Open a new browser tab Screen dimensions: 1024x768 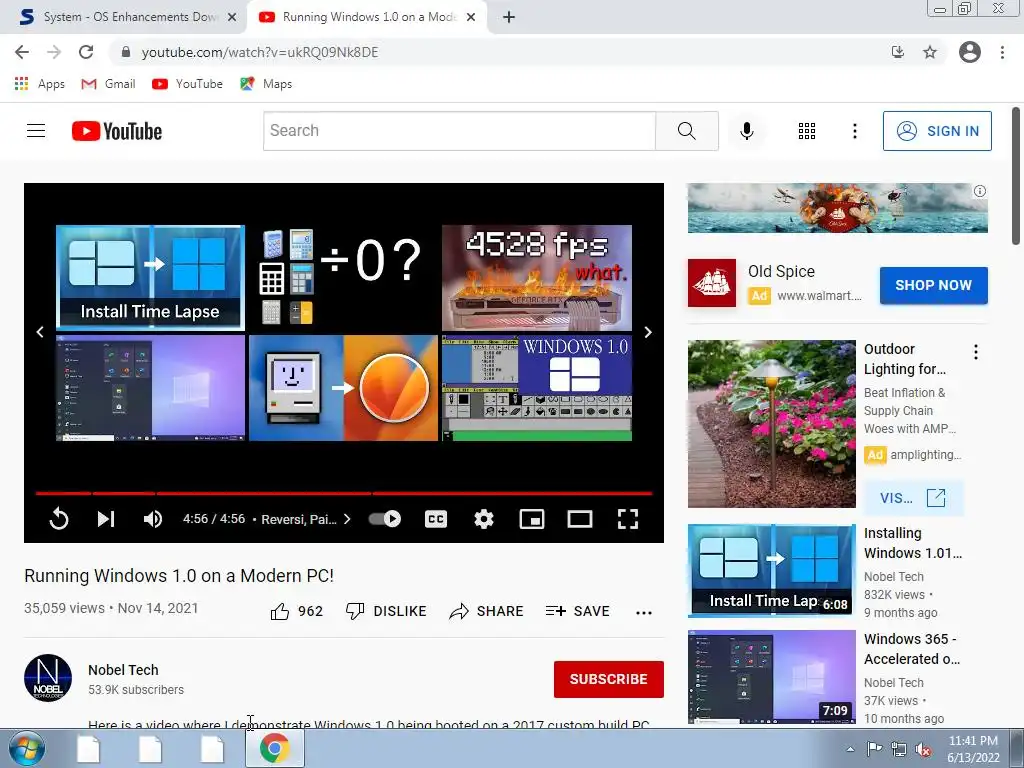click(x=509, y=18)
